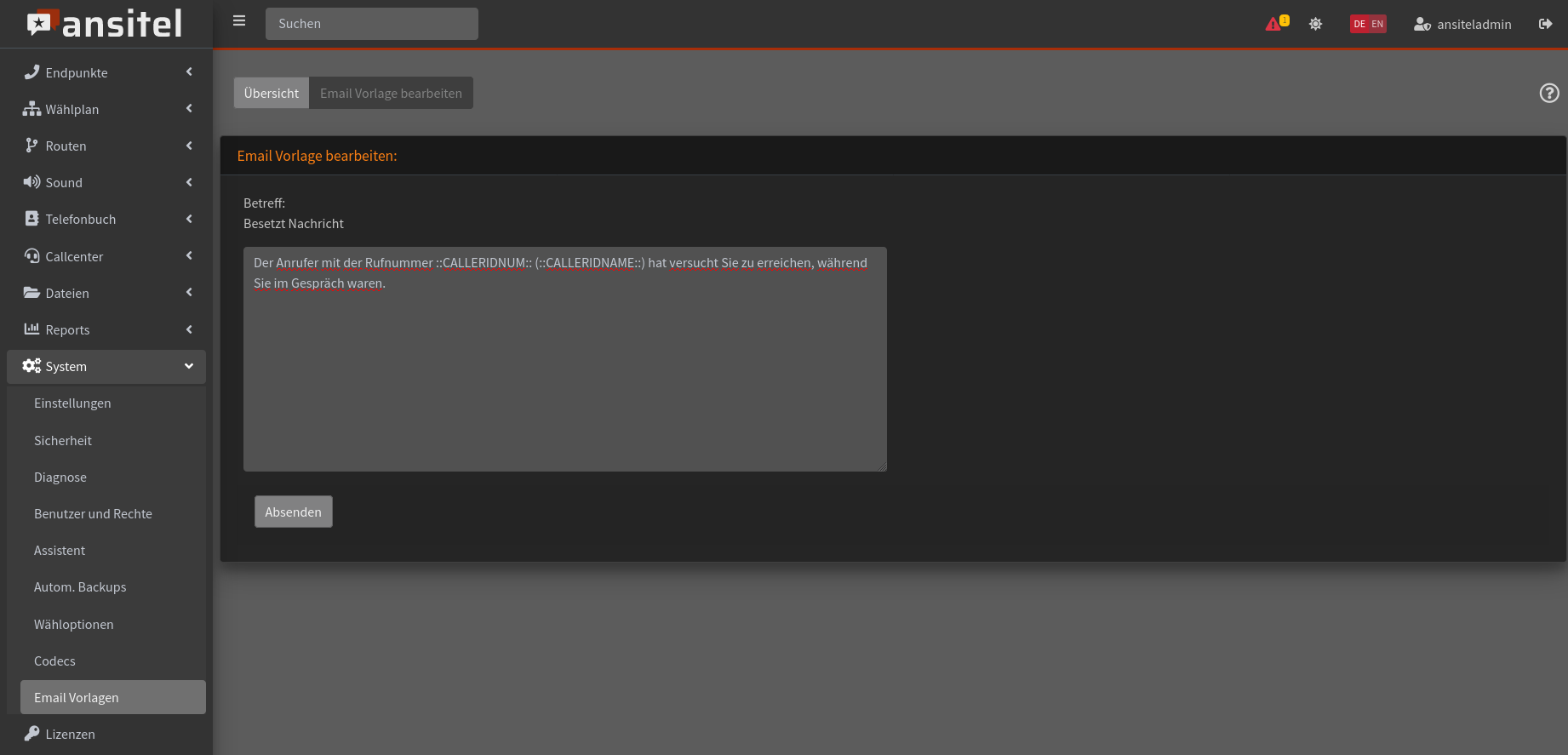Expand the Reports menu chevron
This screenshot has height=755, width=1568.
click(189, 329)
